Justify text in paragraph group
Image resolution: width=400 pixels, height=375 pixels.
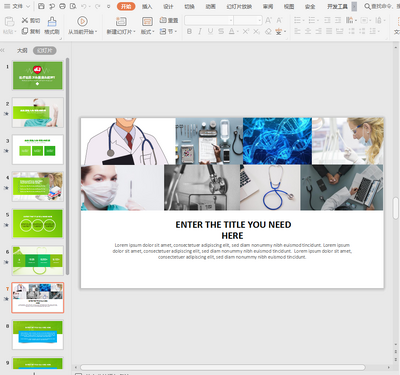[x=329, y=31]
